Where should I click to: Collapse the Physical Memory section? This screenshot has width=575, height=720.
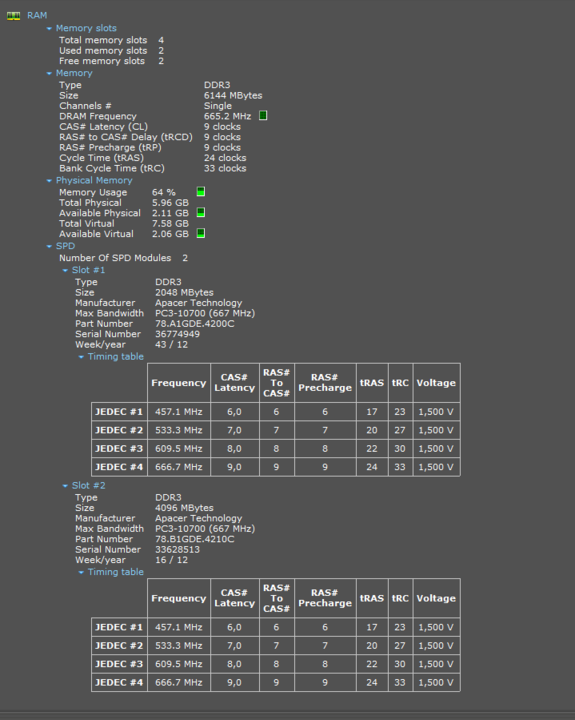[49, 181]
